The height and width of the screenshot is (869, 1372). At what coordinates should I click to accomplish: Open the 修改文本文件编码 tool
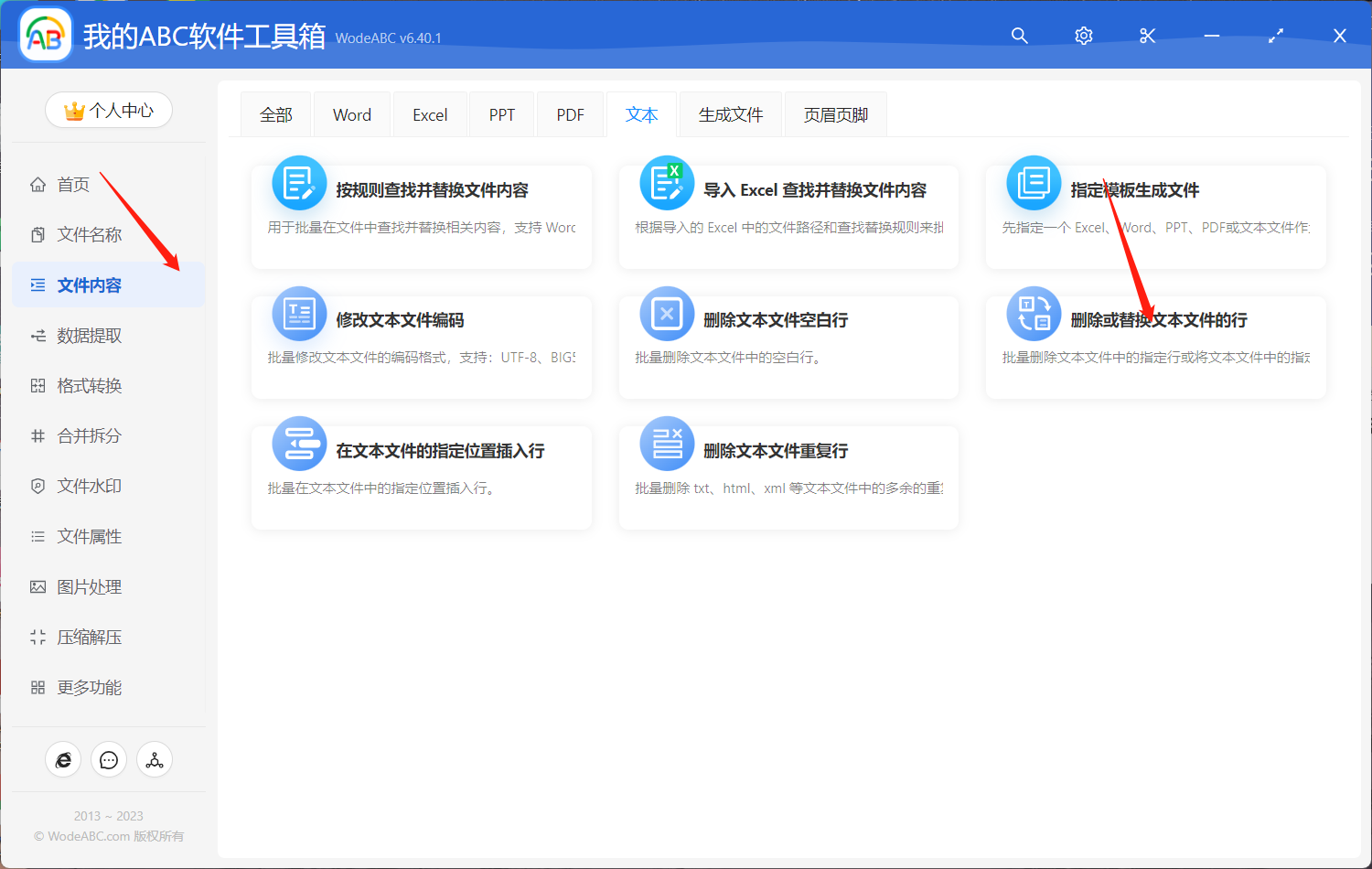coord(421,346)
